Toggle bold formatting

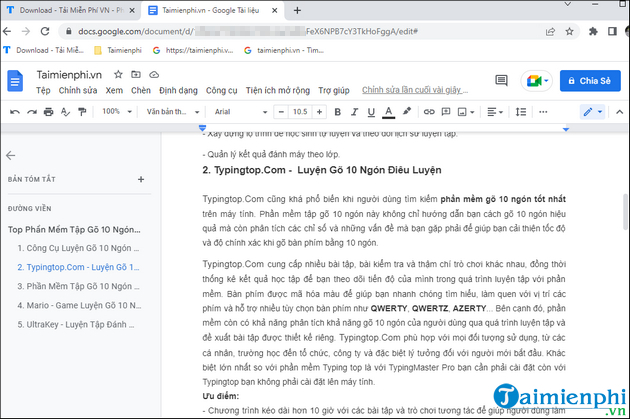[338, 112]
